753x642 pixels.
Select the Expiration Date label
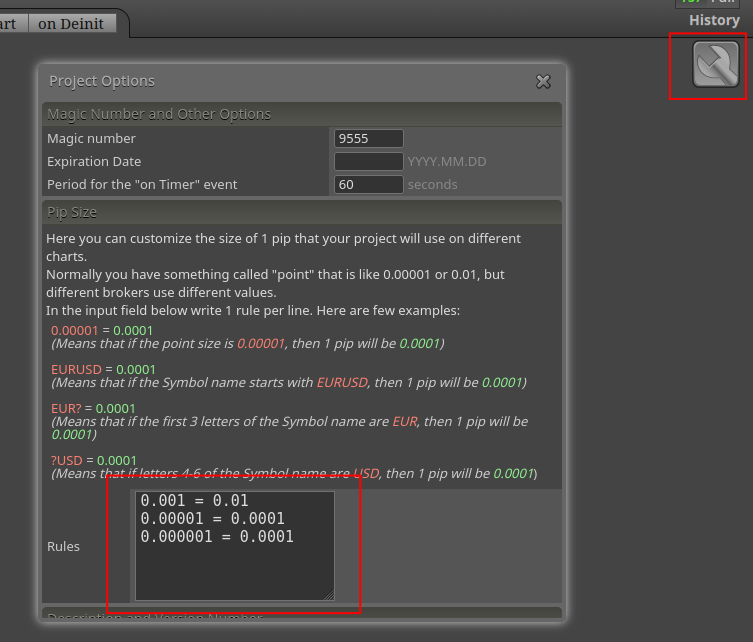click(94, 161)
